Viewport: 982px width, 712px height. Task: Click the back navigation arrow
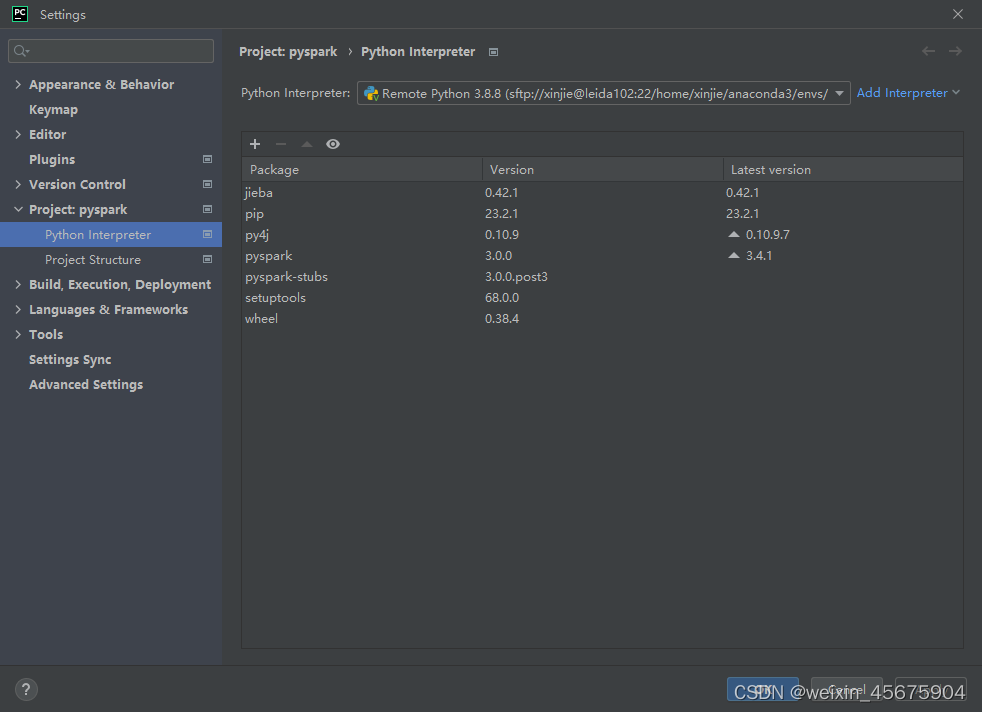pyautogui.click(x=927, y=51)
